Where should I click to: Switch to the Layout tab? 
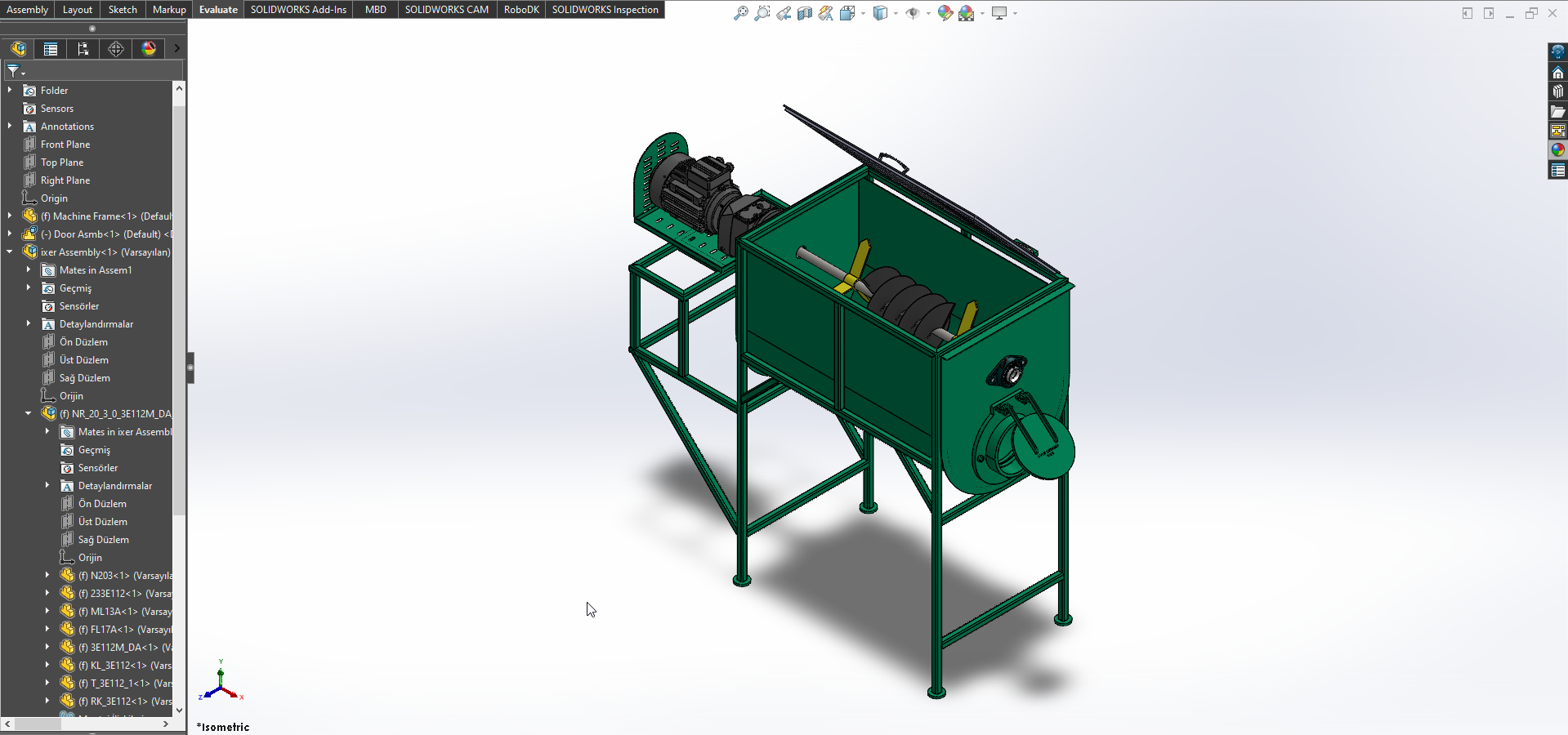click(78, 10)
